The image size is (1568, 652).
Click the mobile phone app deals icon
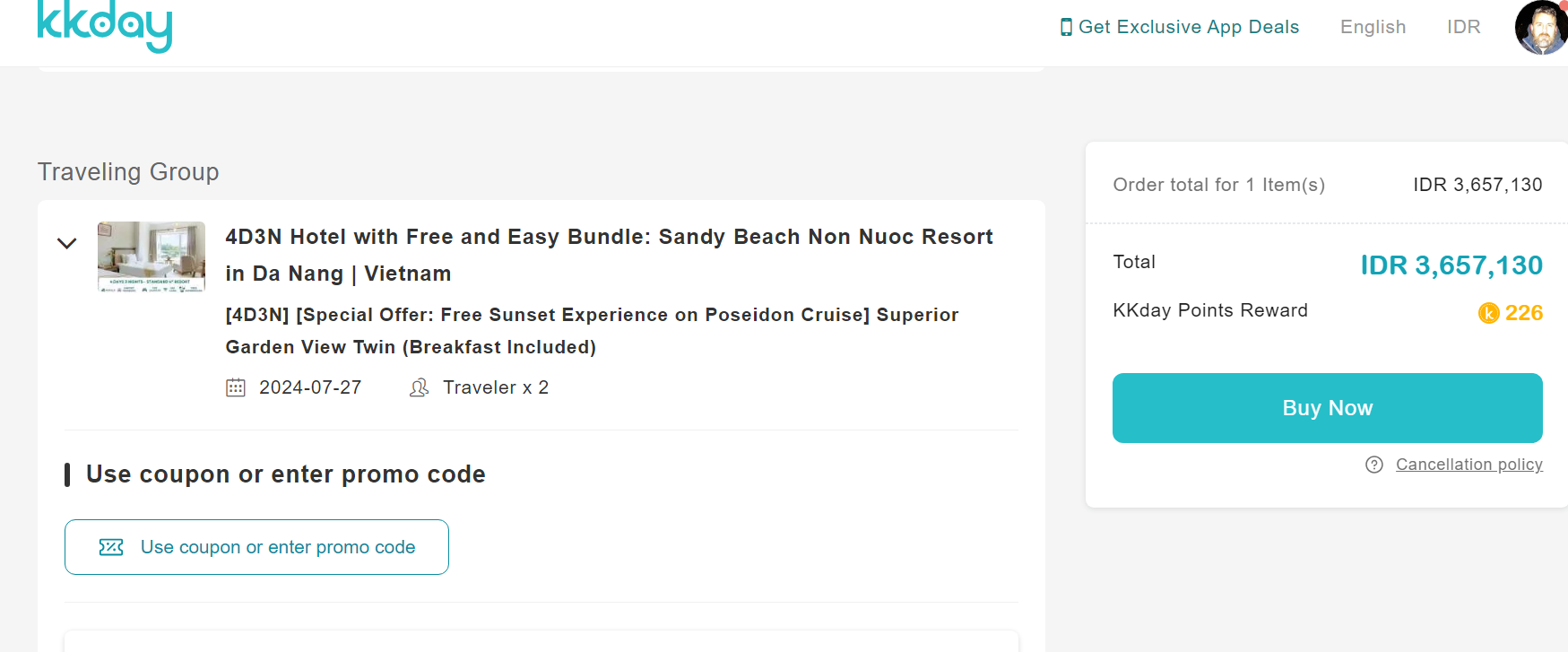1066,27
